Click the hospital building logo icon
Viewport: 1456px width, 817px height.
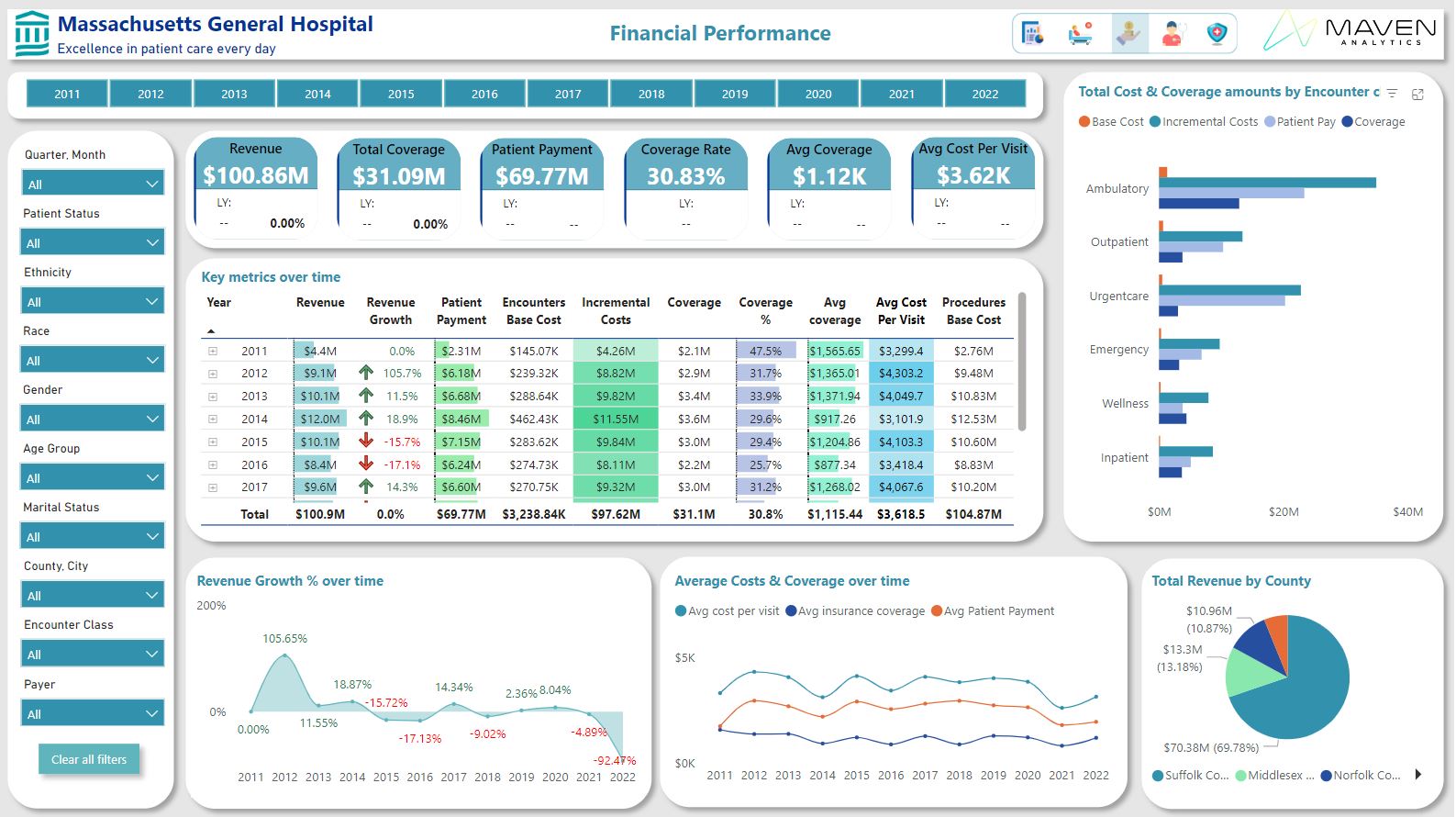click(x=32, y=34)
